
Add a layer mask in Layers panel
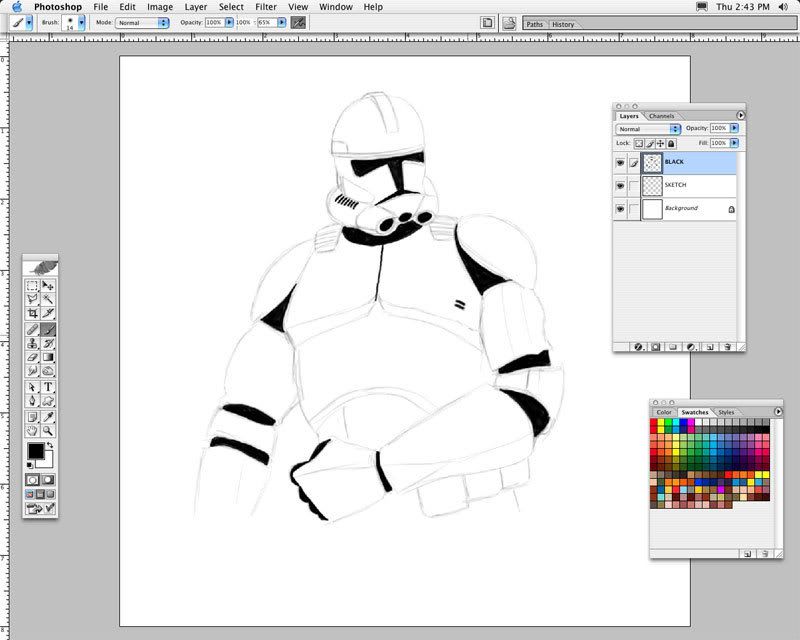(656, 347)
